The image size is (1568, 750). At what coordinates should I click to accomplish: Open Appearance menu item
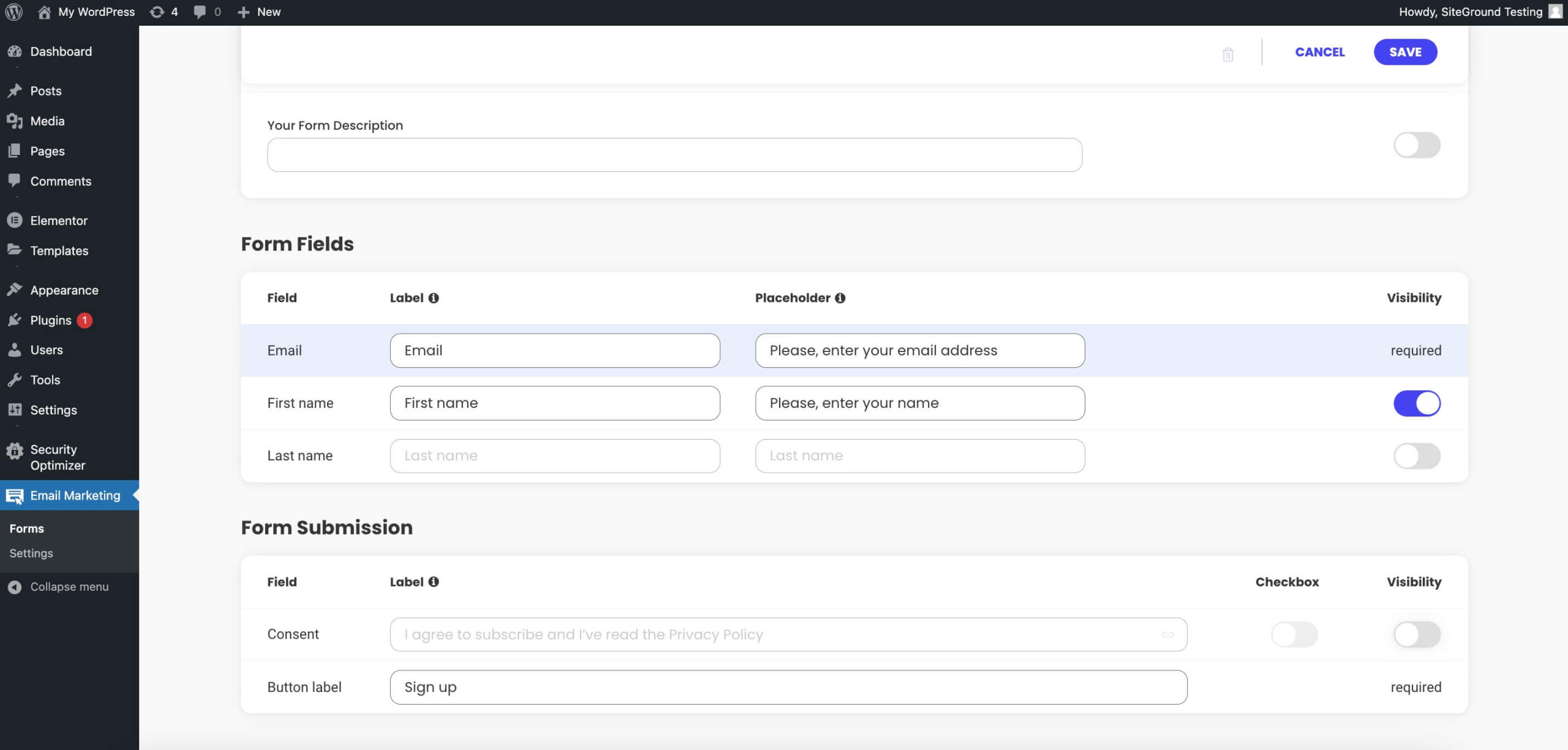pyautogui.click(x=69, y=290)
